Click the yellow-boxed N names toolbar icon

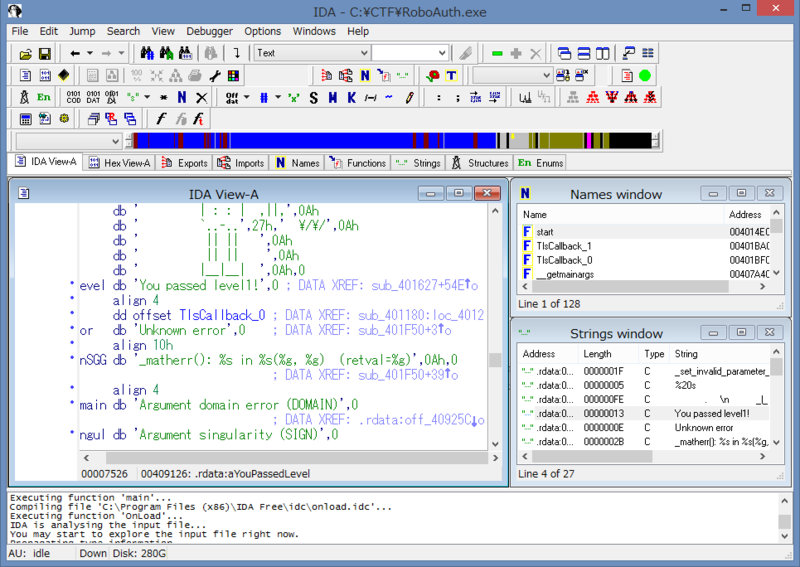coord(365,76)
